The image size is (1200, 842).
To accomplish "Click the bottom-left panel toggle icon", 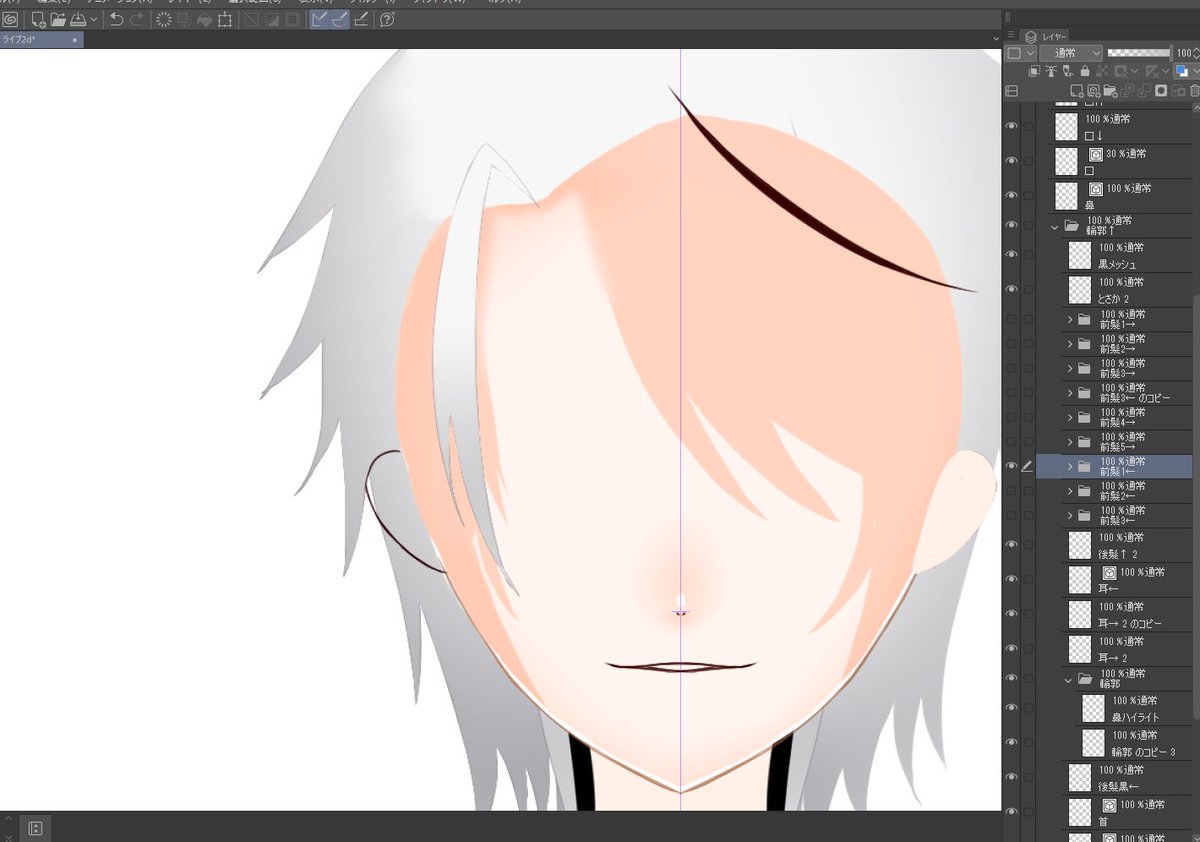I will pos(35,828).
